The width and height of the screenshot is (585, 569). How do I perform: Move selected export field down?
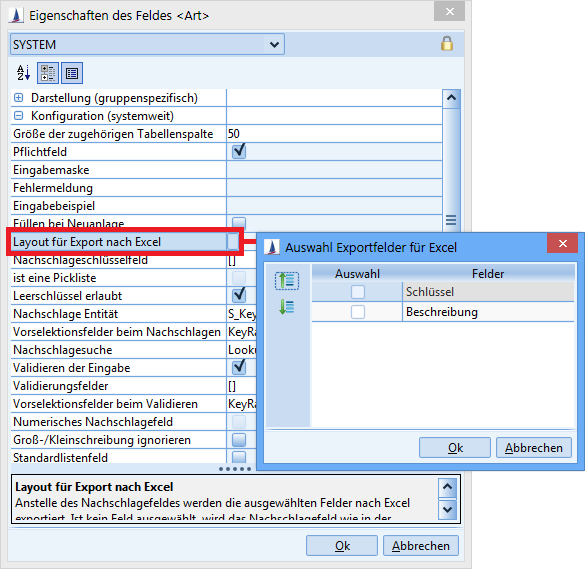[287, 307]
